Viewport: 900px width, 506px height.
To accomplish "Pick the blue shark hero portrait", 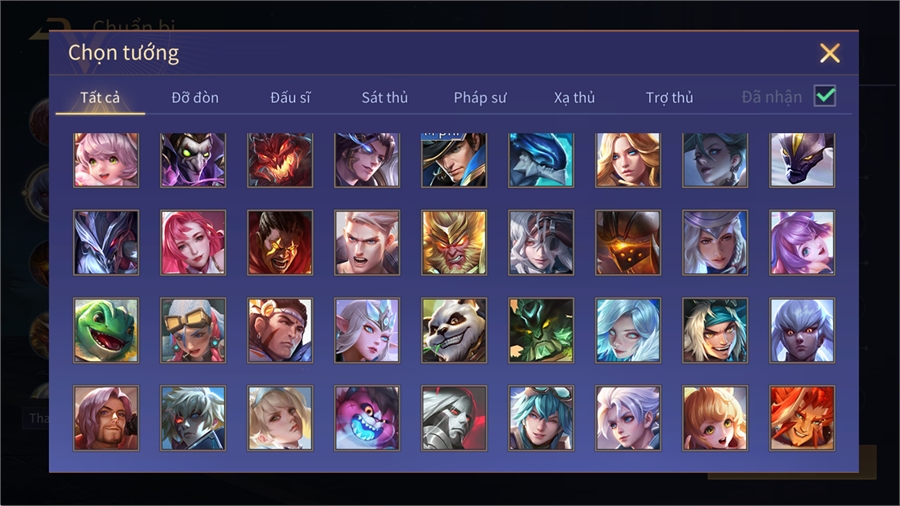I will pyautogui.click(x=541, y=160).
